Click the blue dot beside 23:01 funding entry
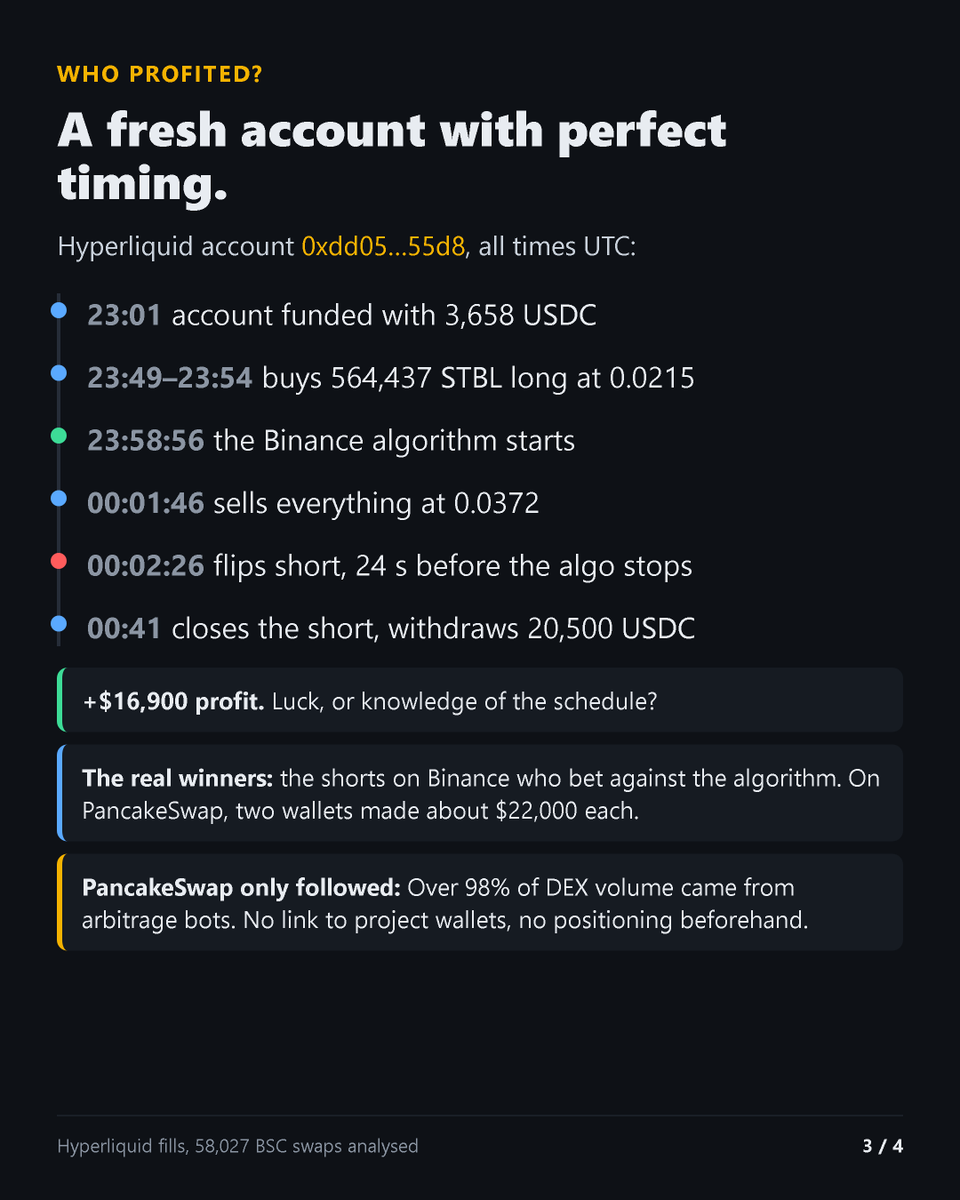 (58, 311)
